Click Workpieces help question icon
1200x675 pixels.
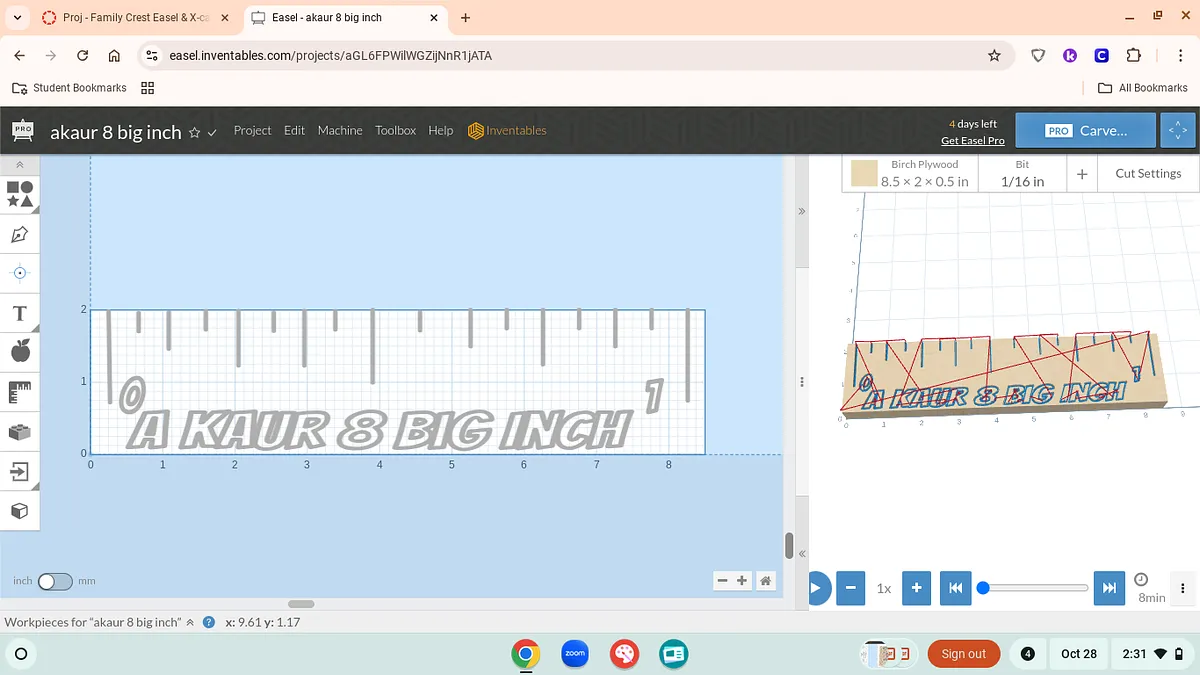click(x=209, y=622)
